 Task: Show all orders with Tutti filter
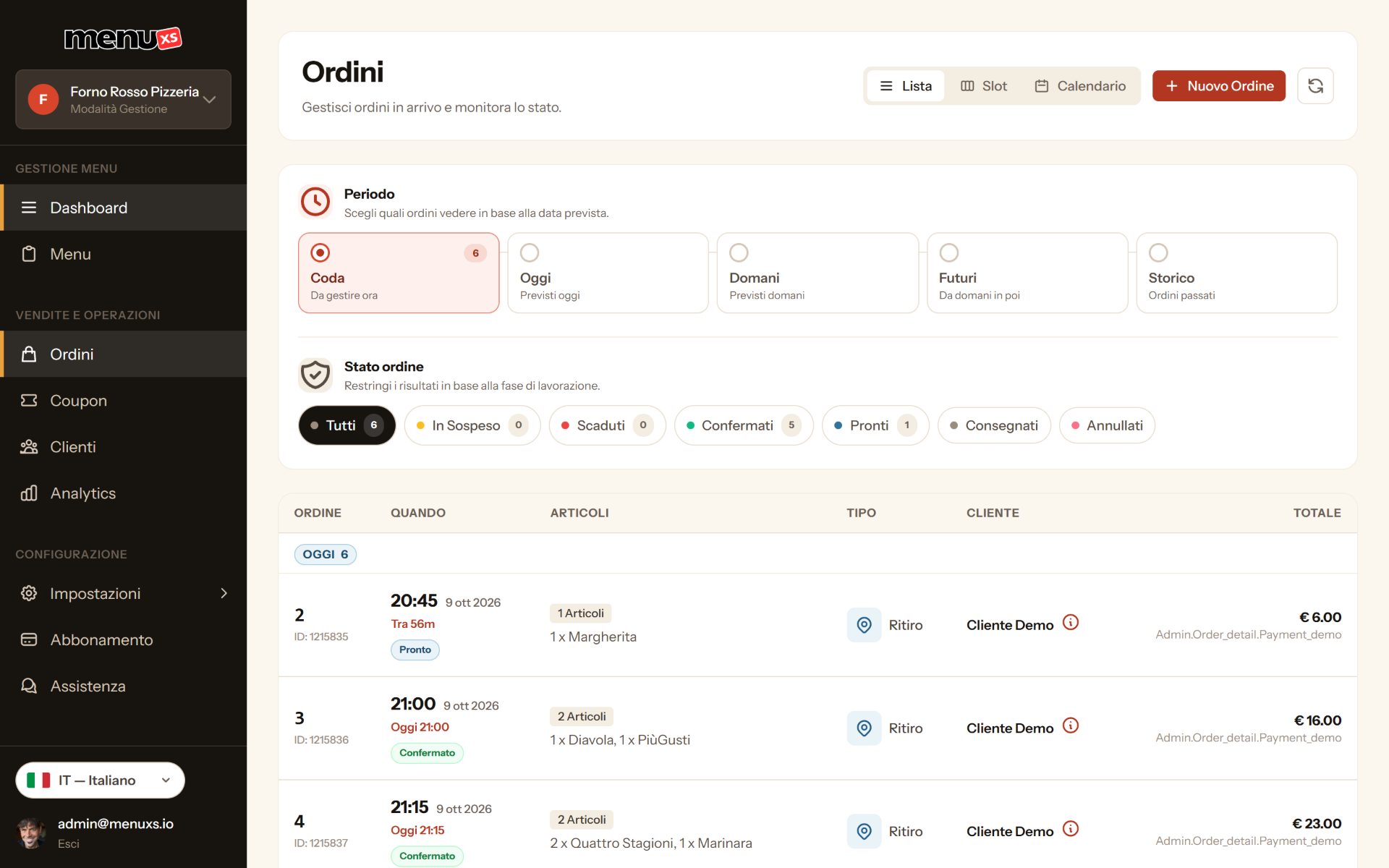pyautogui.click(x=347, y=425)
